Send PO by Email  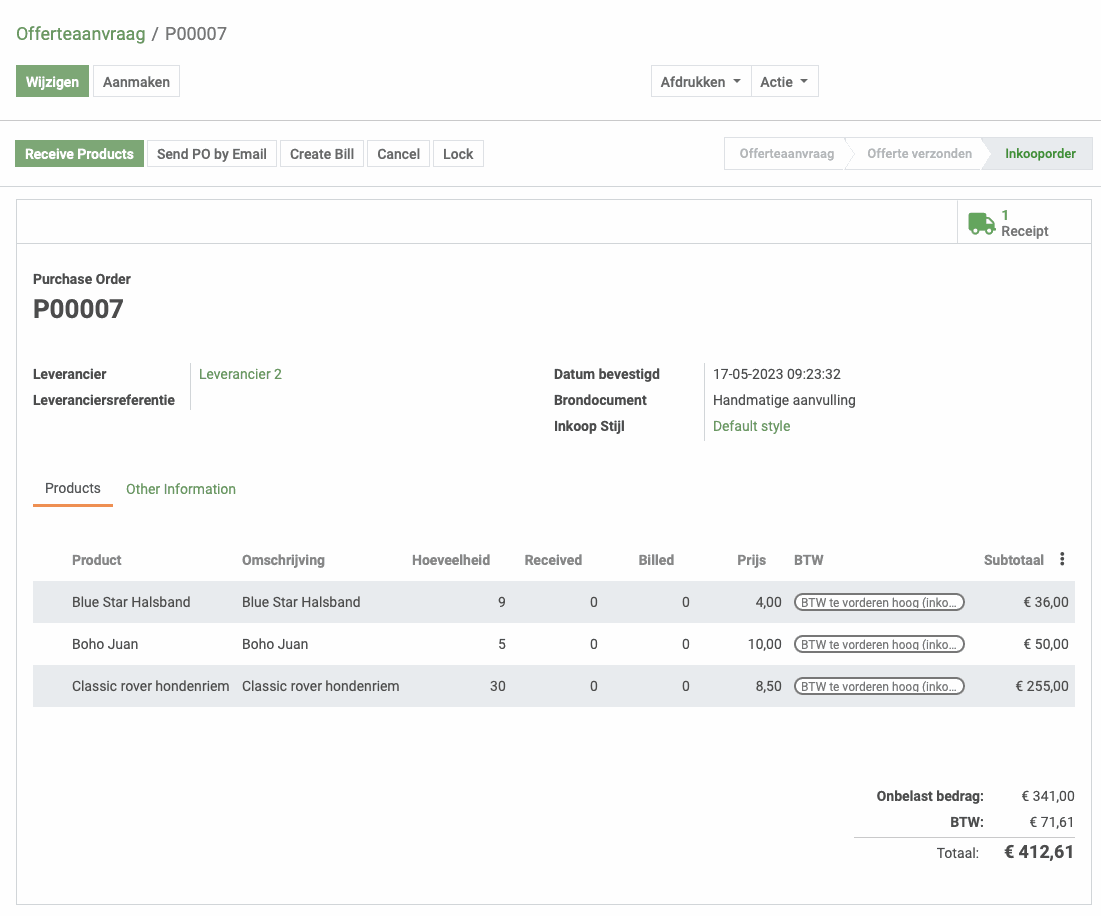tap(211, 154)
